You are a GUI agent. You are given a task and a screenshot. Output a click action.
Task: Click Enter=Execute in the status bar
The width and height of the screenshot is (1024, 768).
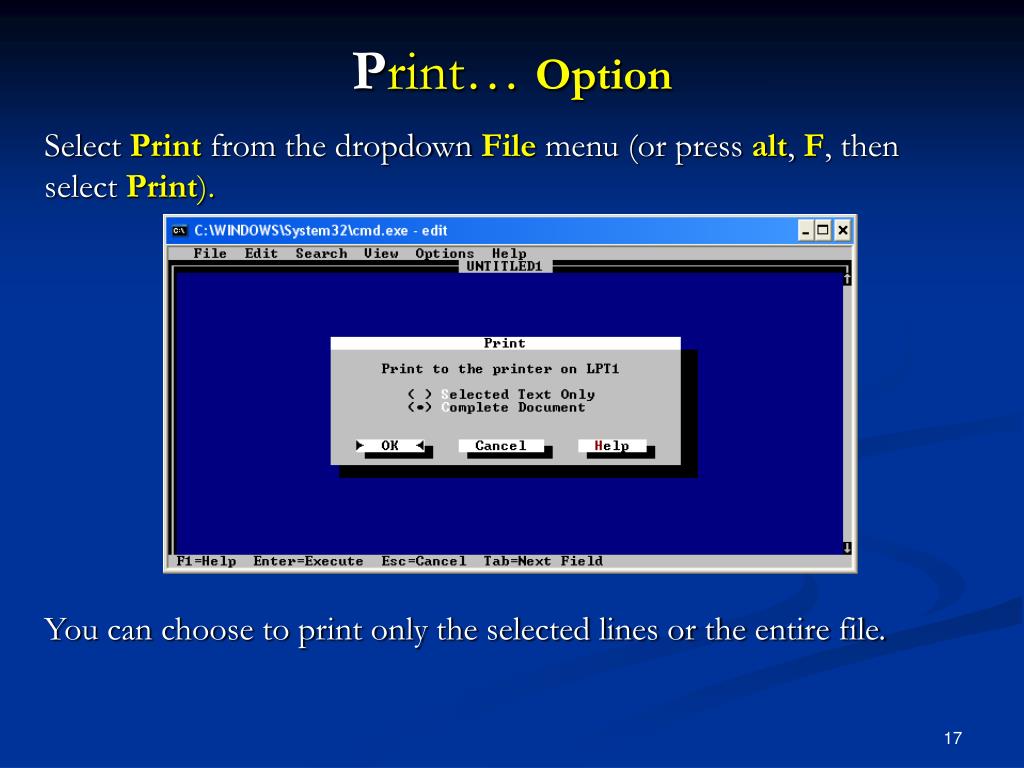tap(308, 561)
